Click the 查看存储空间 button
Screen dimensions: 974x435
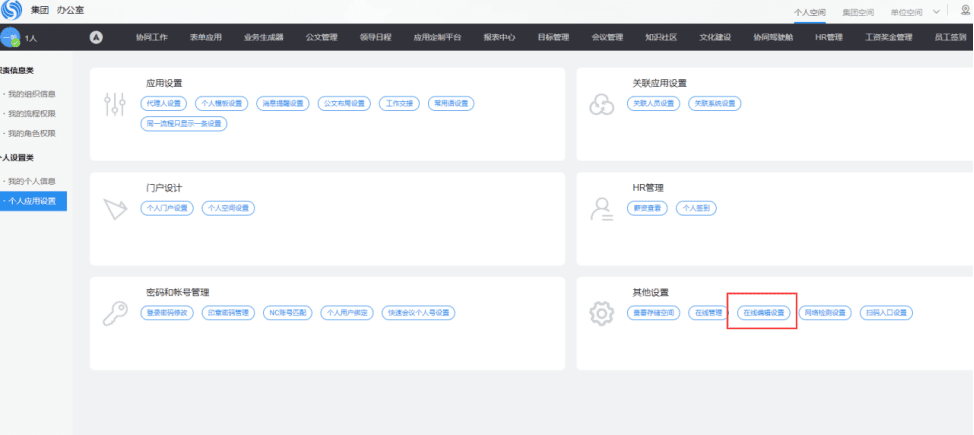653,313
